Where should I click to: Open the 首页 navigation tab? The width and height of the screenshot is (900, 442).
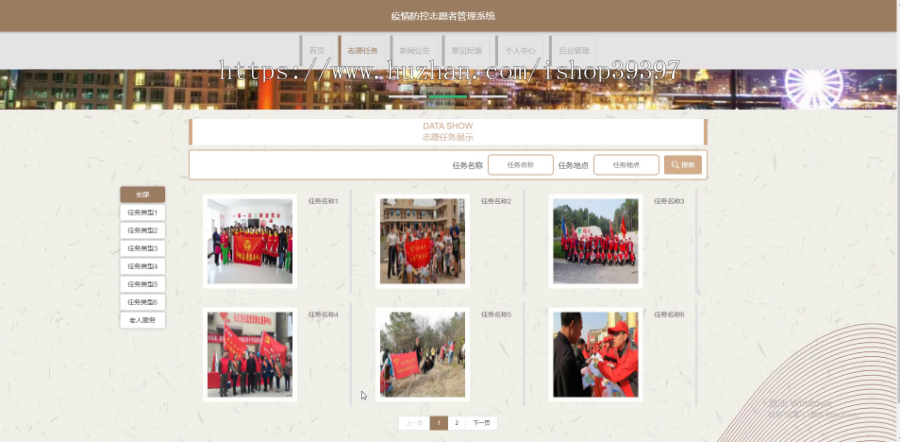click(x=317, y=51)
